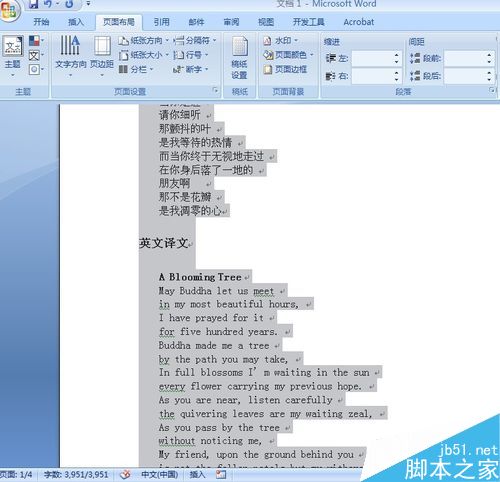Viewport: 500px width, 482px height.
Task: Click the 段后 spacing after field
Action: click(465, 76)
